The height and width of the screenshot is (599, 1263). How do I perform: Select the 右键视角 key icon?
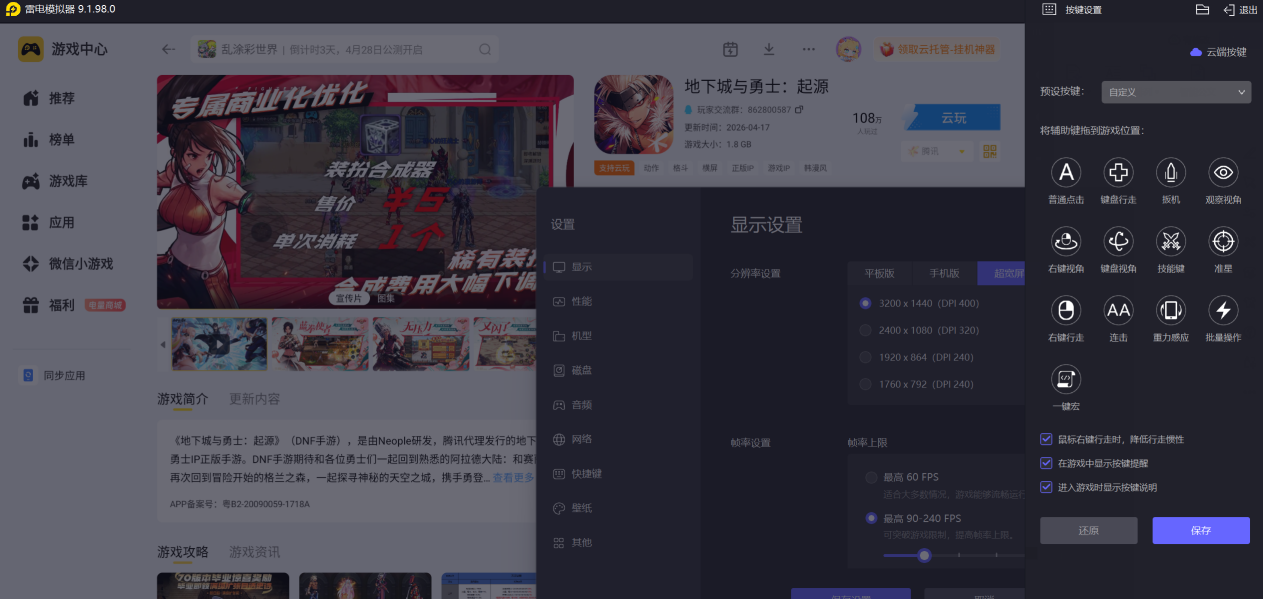[1066, 241]
